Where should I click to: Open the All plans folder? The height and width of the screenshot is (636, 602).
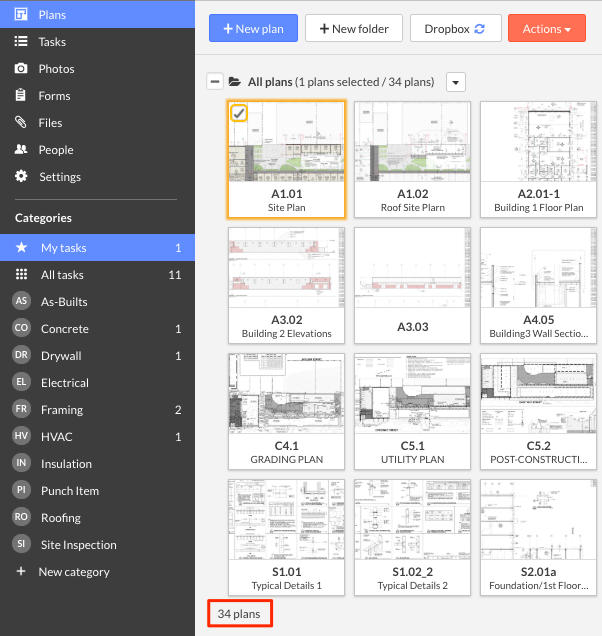[235, 82]
